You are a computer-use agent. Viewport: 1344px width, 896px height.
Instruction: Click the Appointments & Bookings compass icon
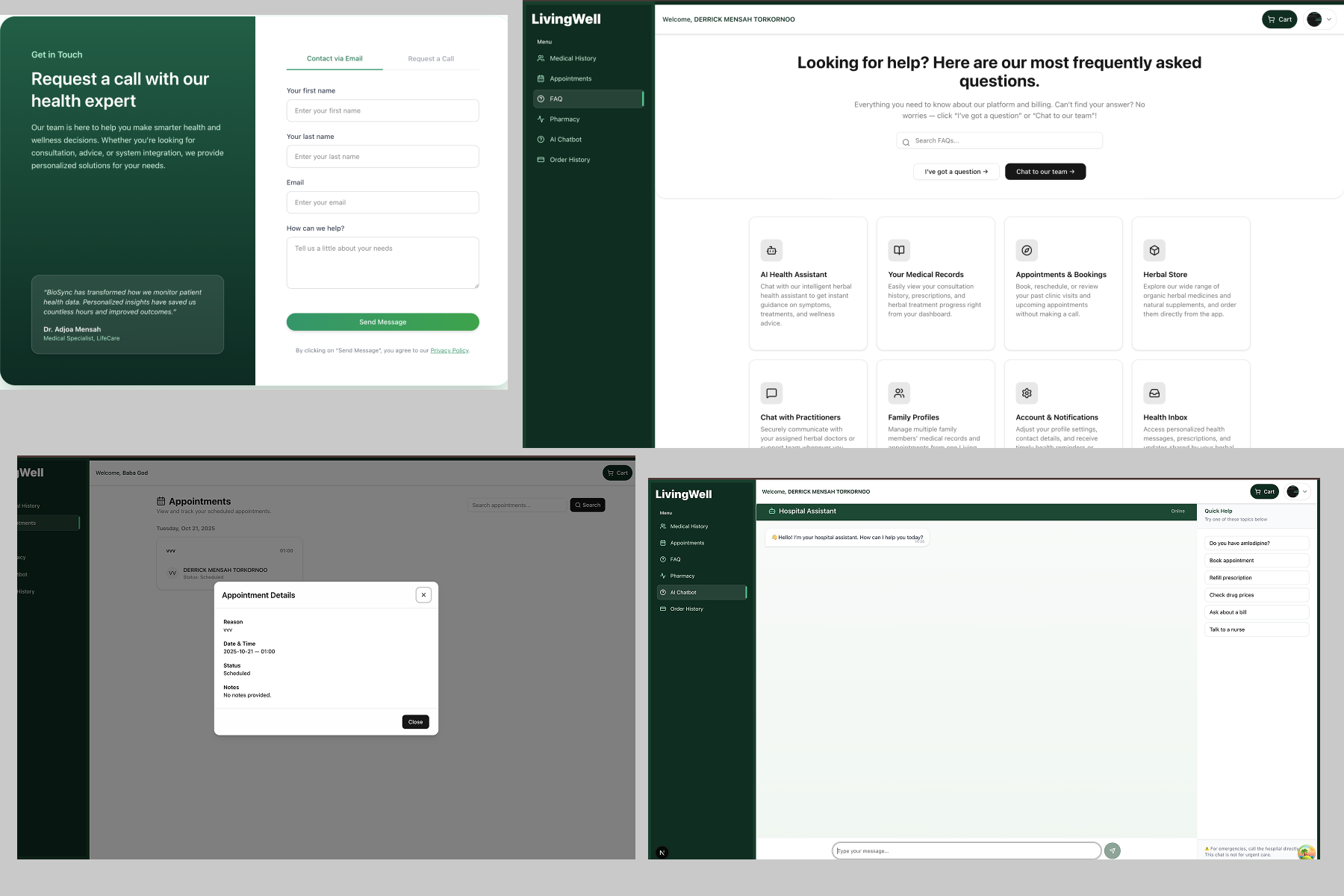tap(1027, 251)
